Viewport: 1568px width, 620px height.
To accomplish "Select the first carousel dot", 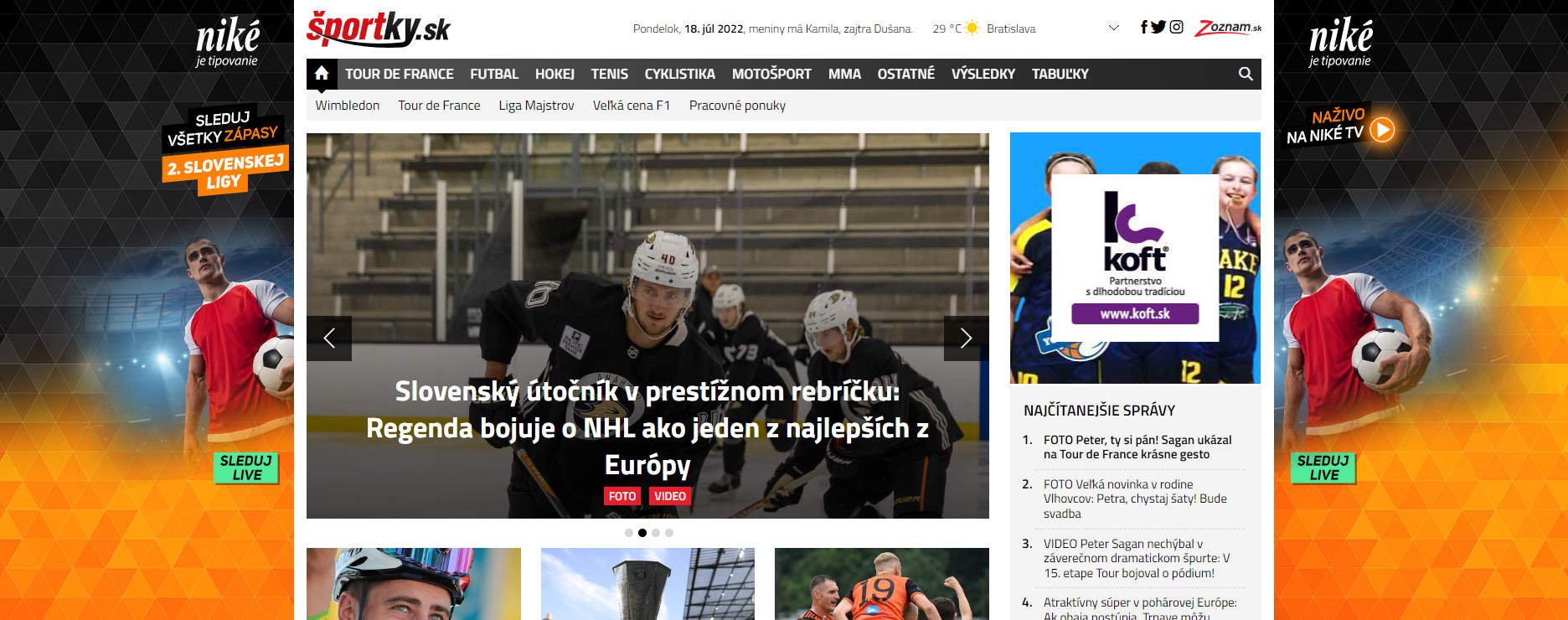I will tap(629, 533).
